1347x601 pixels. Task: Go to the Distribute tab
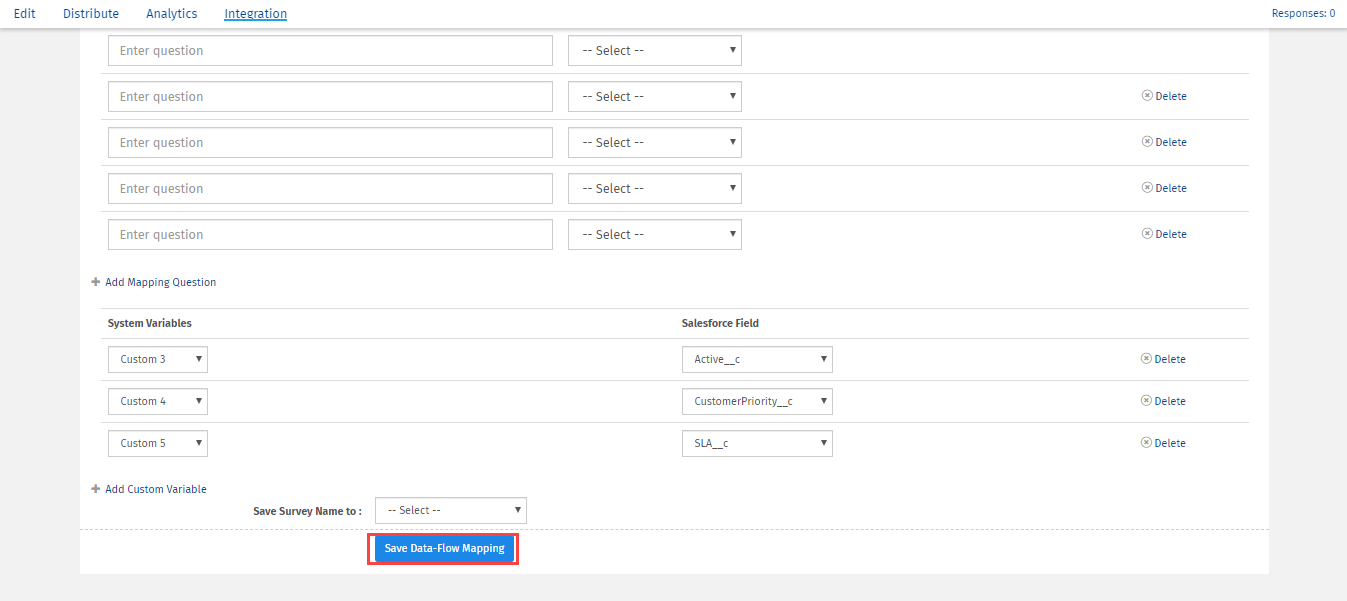tap(91, 14)
